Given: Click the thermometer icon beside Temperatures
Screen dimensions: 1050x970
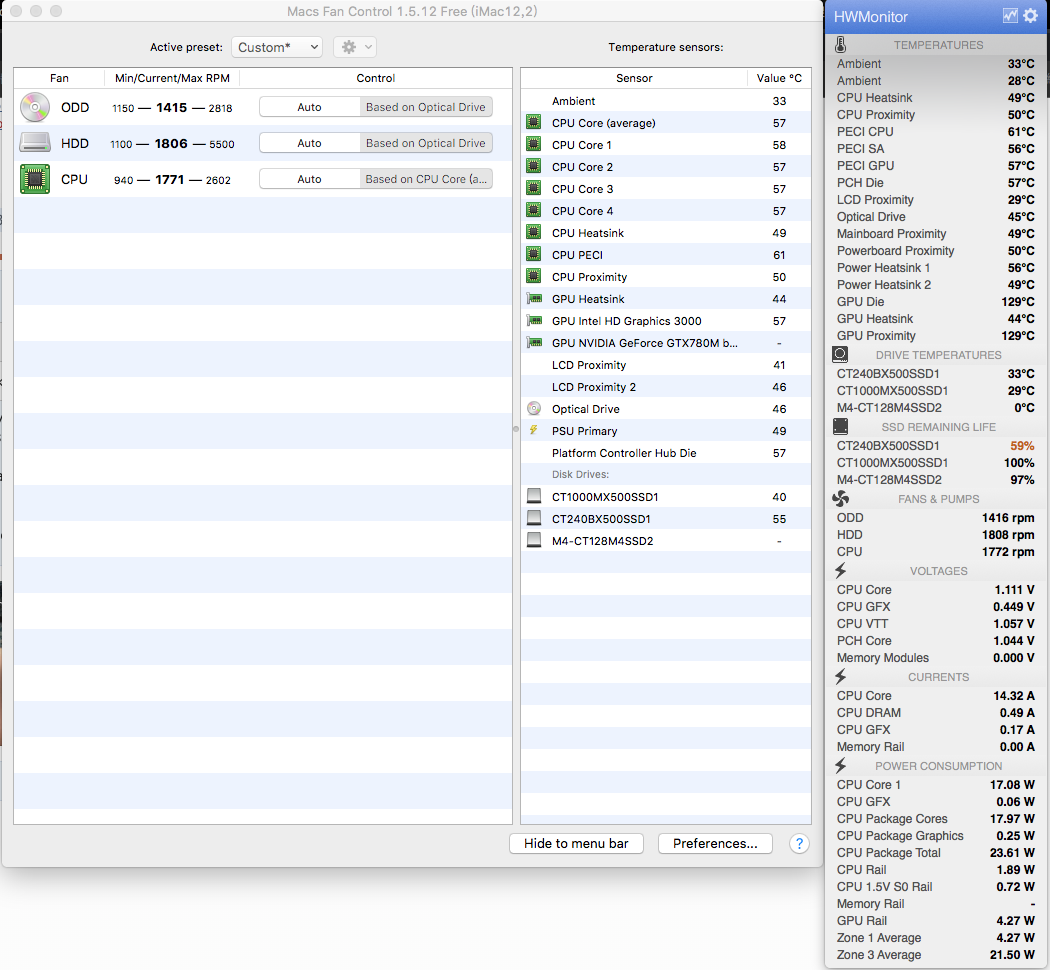Looking at the screenshot, I should tap(840, 45).
